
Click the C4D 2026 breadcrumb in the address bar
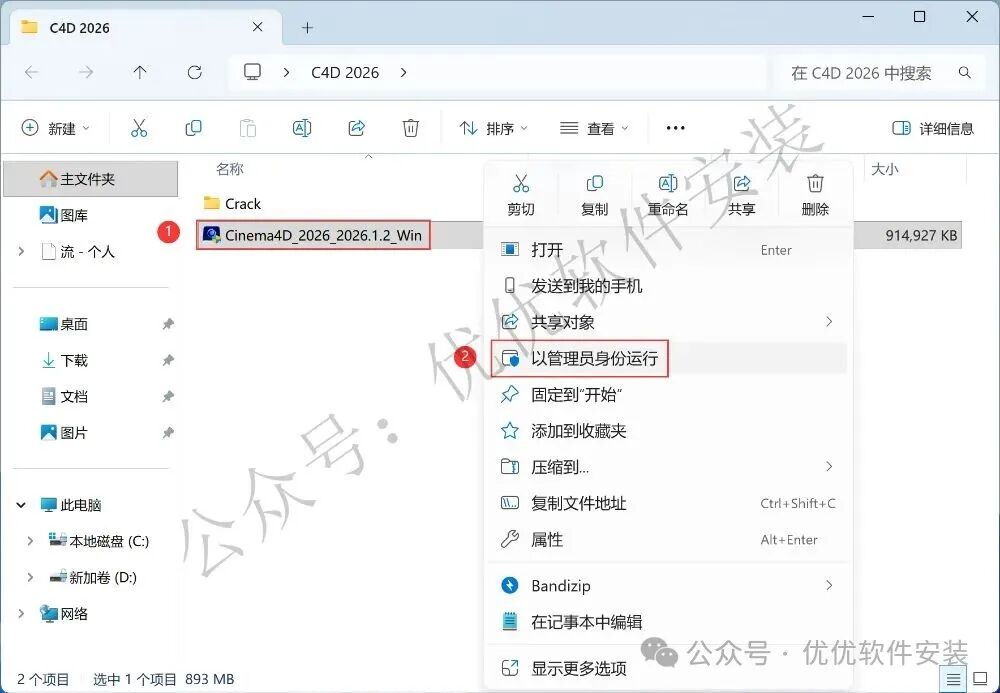[x=345, y=73]
